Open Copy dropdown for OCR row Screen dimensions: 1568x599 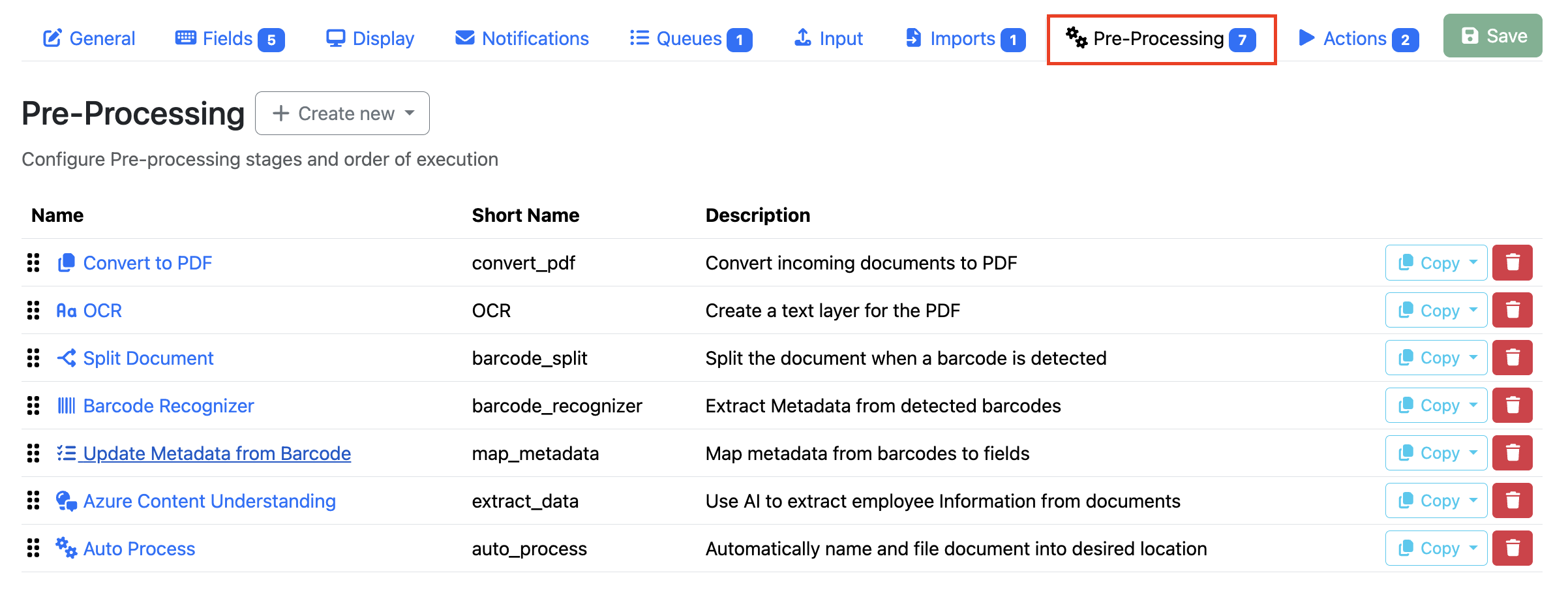(x=1436, y=311)
